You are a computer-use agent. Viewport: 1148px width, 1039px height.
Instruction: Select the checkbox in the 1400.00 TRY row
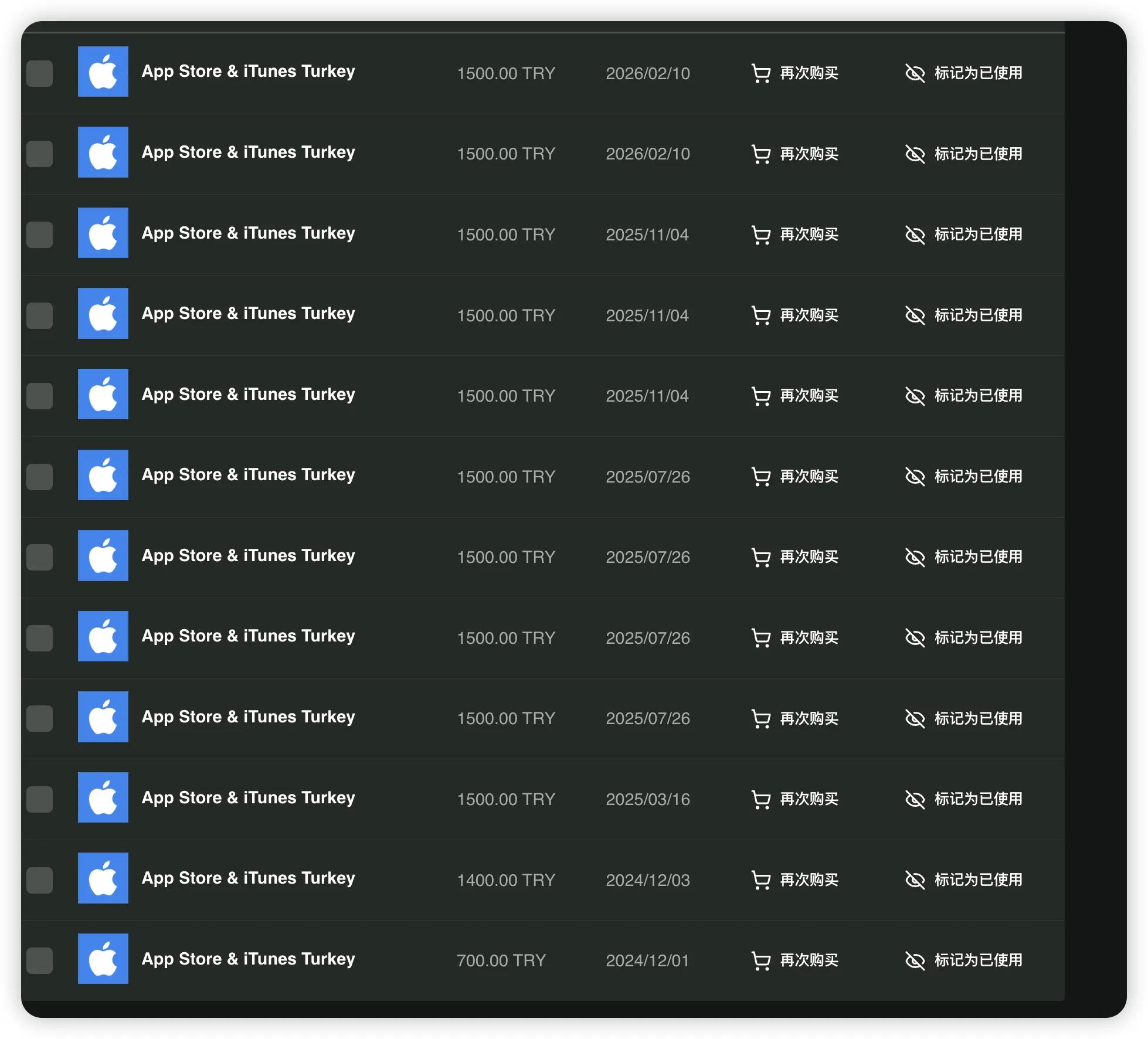tap(40, 880)
